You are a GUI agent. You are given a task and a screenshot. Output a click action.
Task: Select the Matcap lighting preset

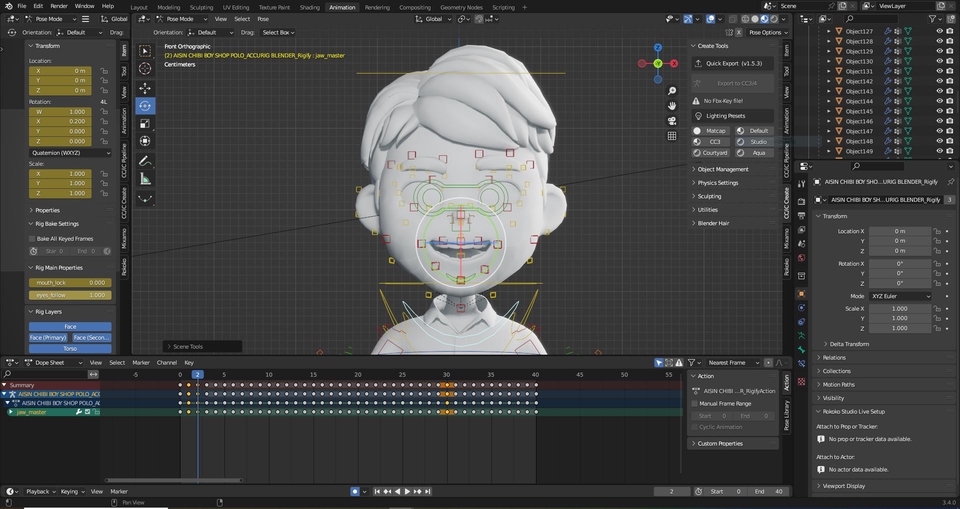[711, 130]
